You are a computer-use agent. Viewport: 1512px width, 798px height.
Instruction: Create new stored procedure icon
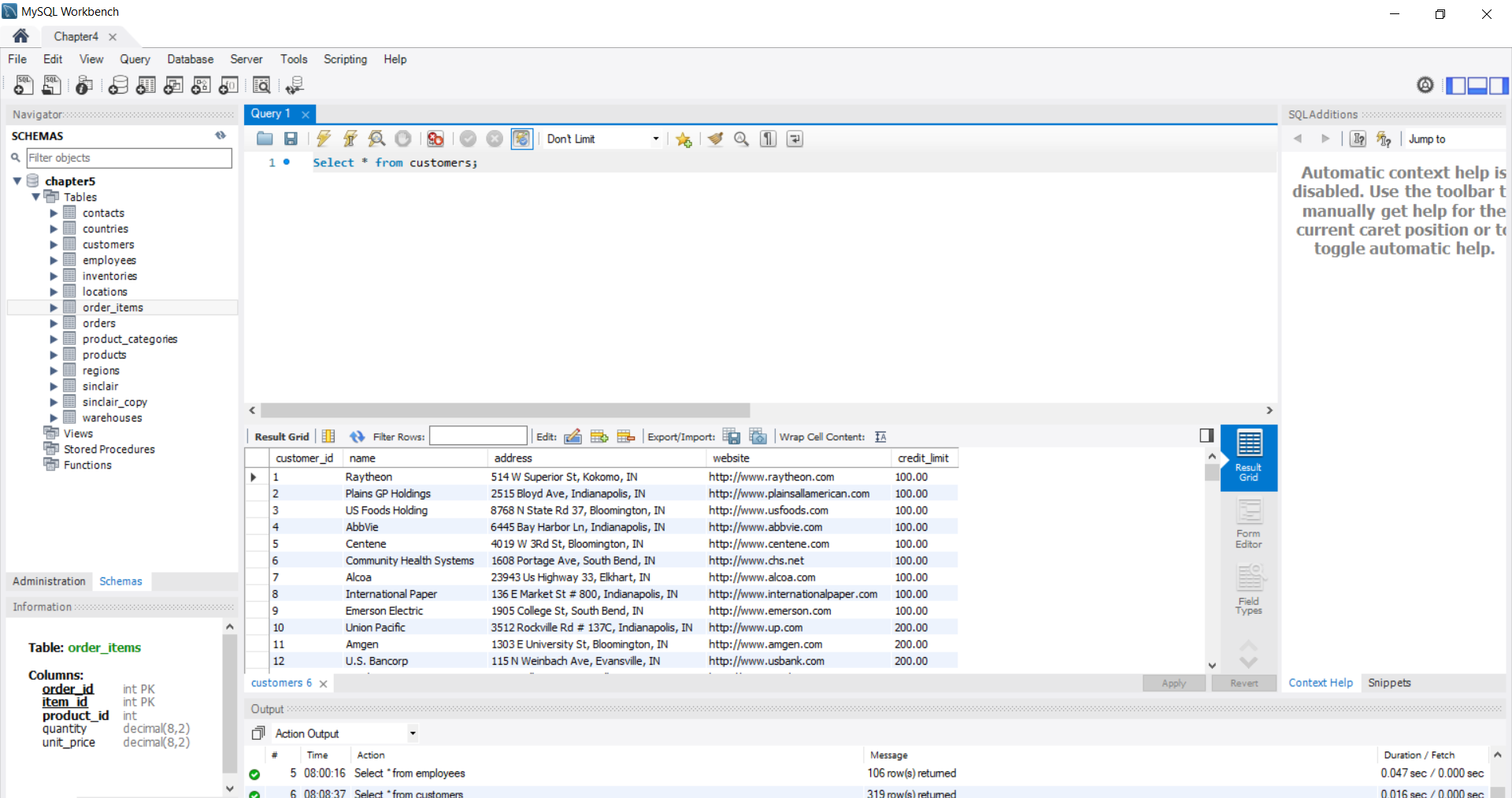coord(201,85)
